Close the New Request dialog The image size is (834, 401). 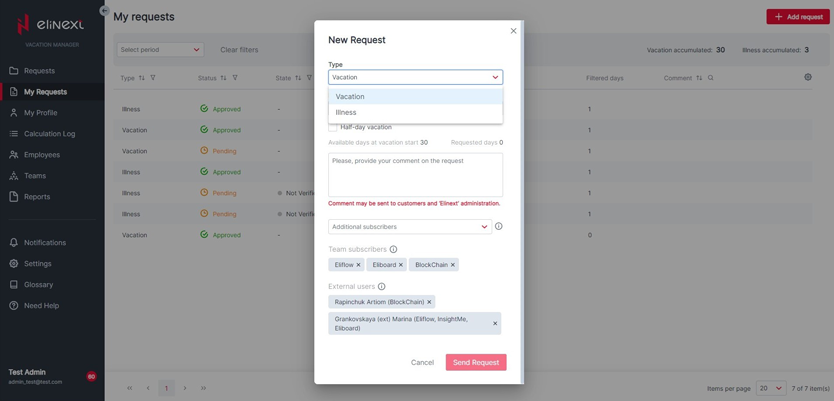click(x=513, y=31)
